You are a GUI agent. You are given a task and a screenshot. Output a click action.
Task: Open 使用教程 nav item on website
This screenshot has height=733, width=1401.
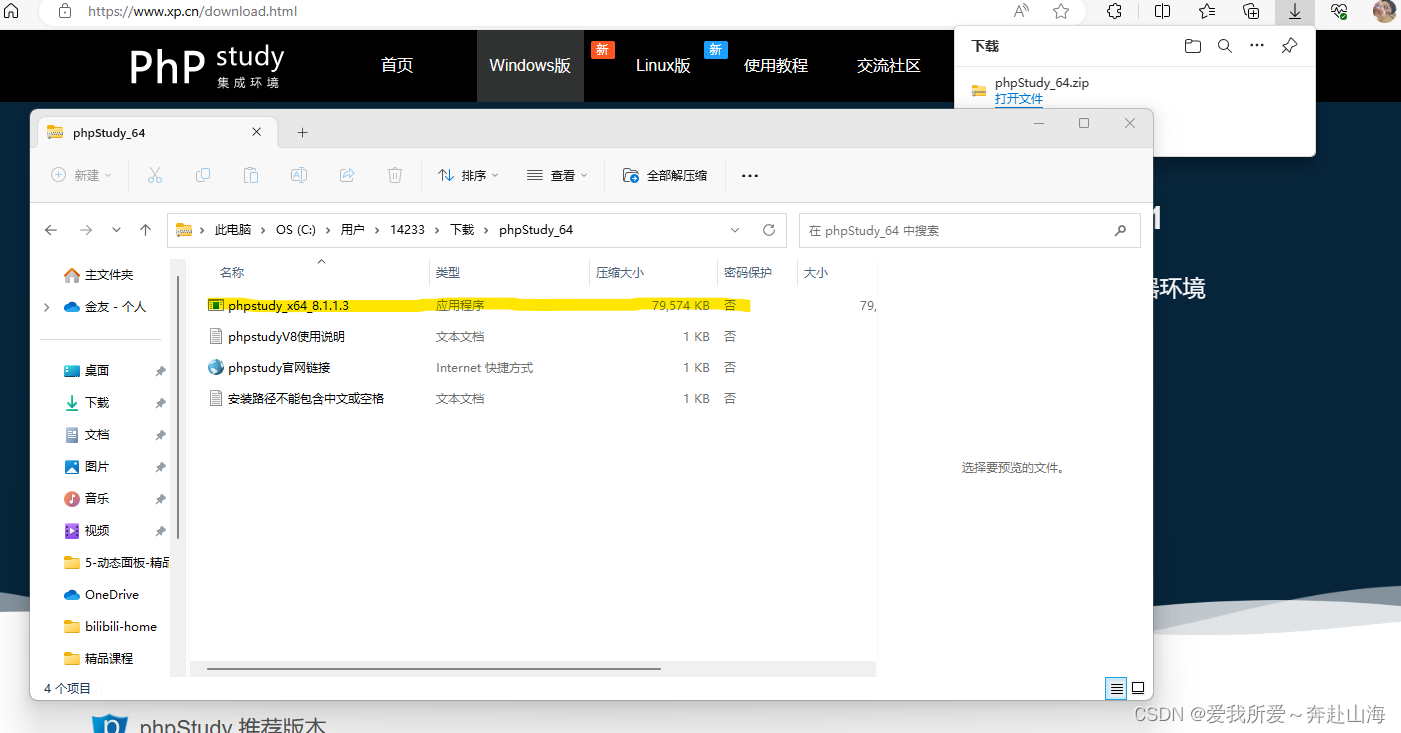coord(776,65)
